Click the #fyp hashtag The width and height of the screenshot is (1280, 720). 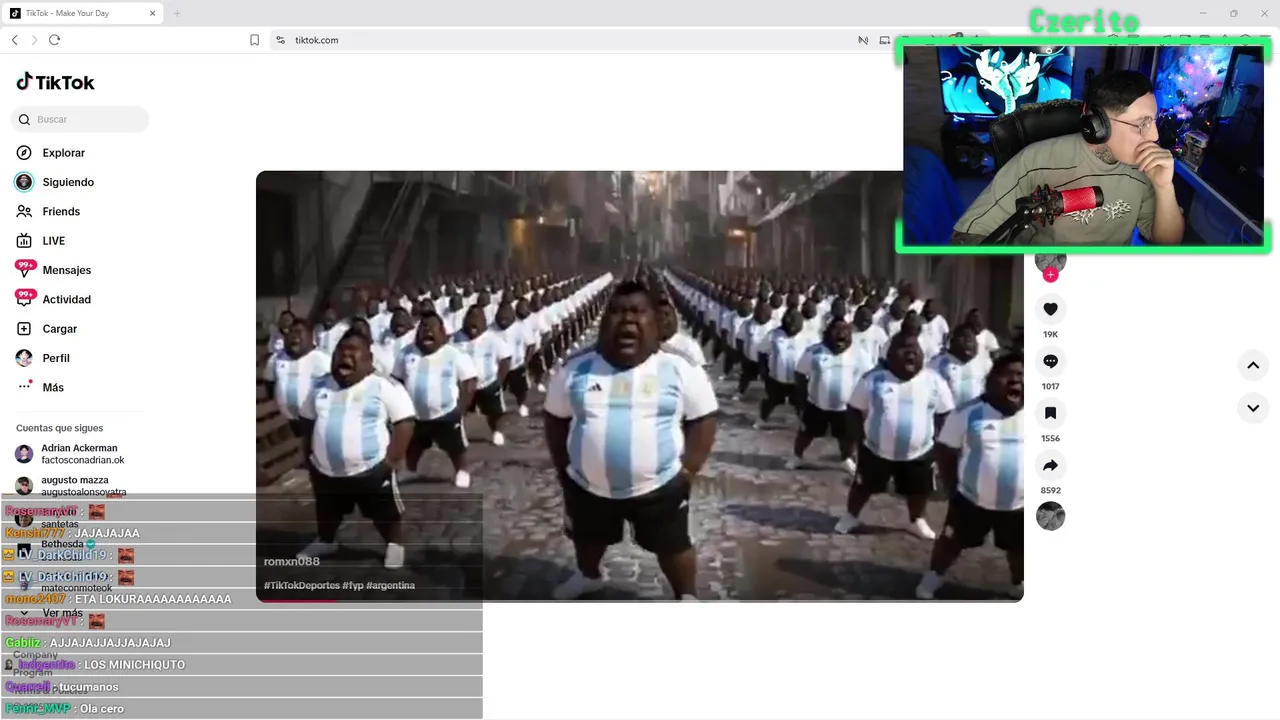(352, 585)
